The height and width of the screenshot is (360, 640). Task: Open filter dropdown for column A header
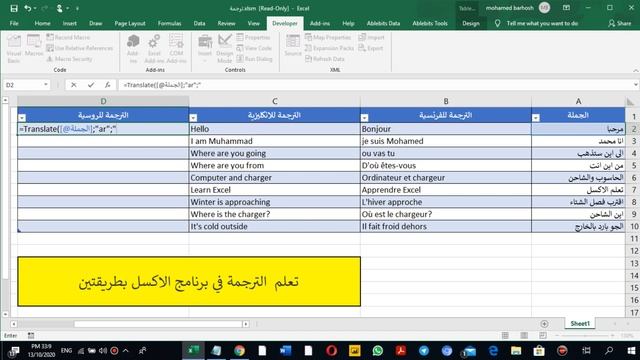(x=536, y=118)
